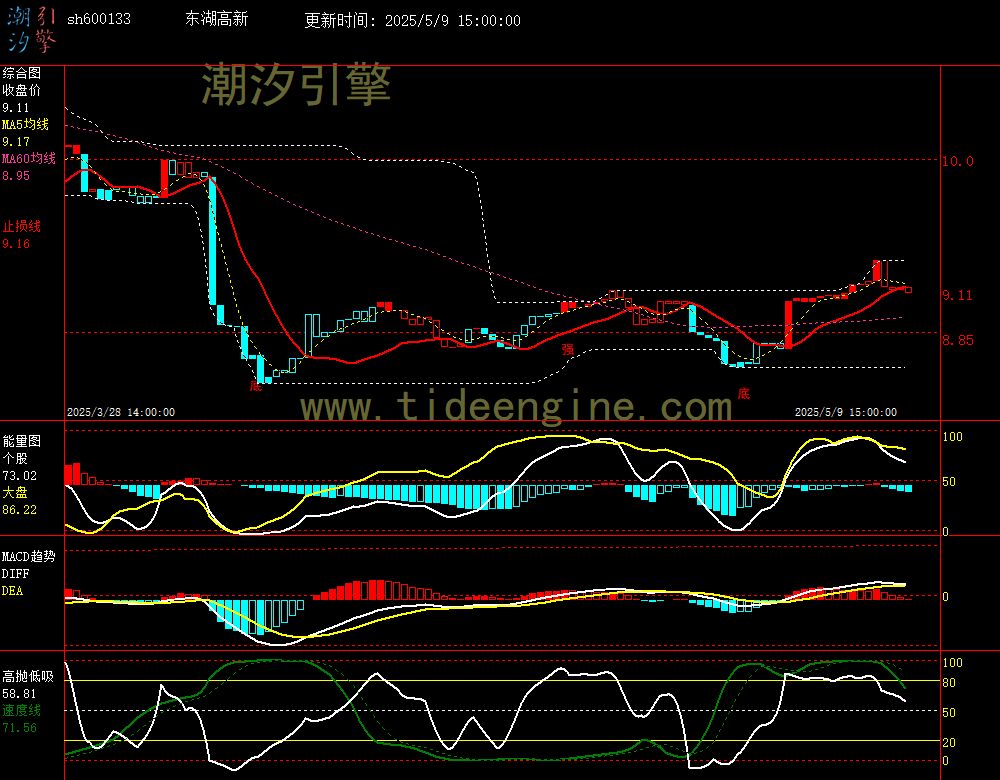Click the 9.11 value under 收盘价

tap(15, 108)
